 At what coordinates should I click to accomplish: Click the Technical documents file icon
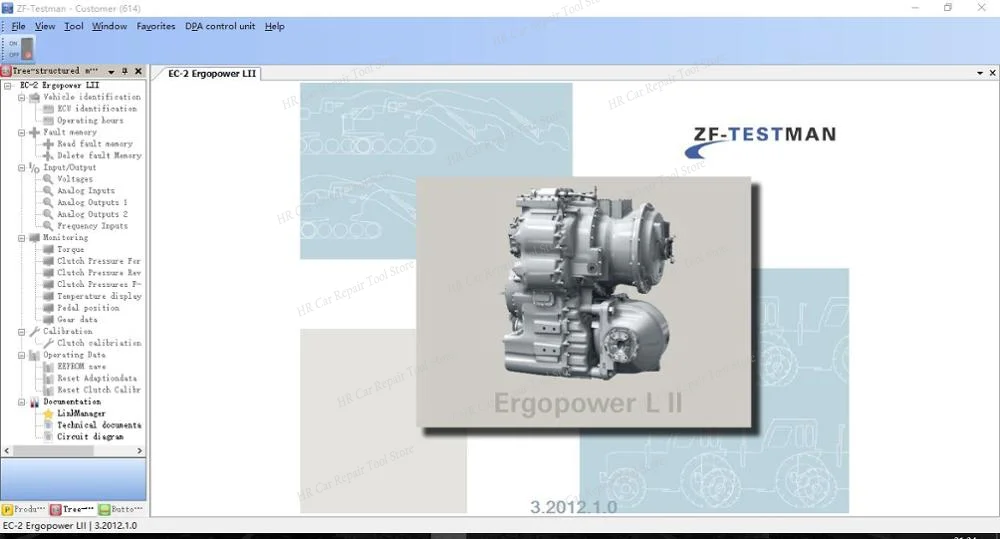point(48,425)
